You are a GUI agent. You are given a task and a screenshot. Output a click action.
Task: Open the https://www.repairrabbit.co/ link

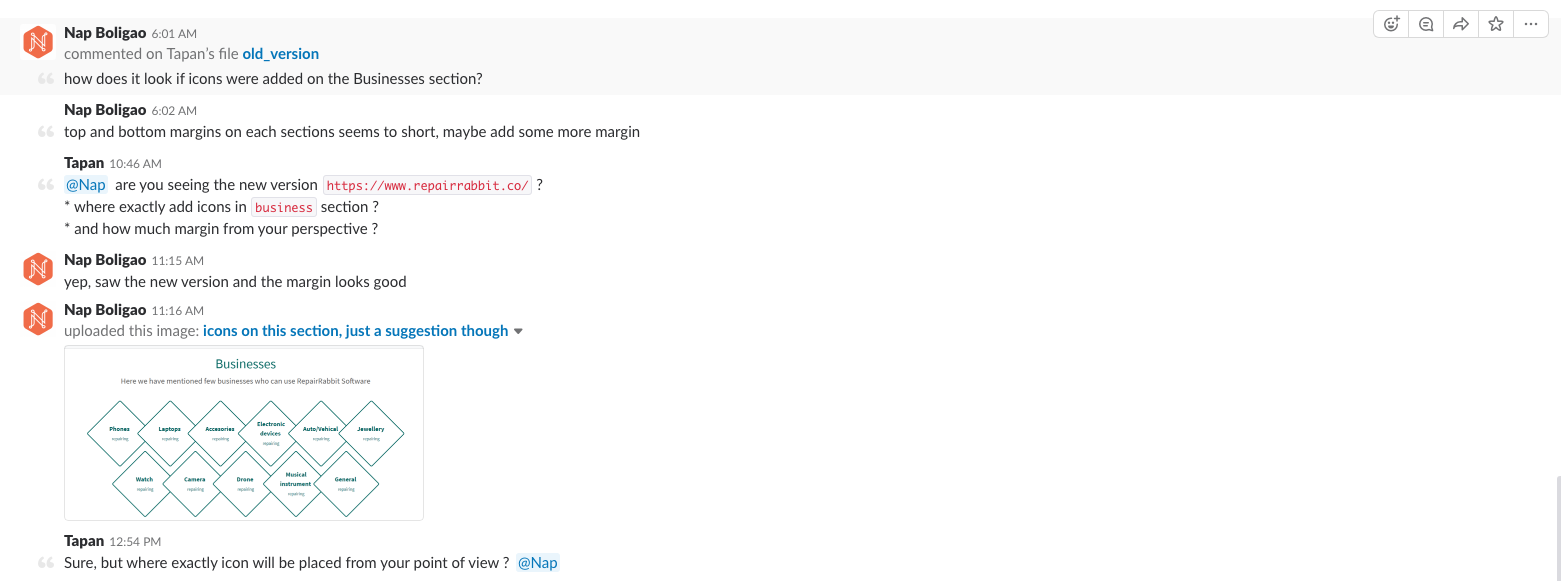click(427, 185)
